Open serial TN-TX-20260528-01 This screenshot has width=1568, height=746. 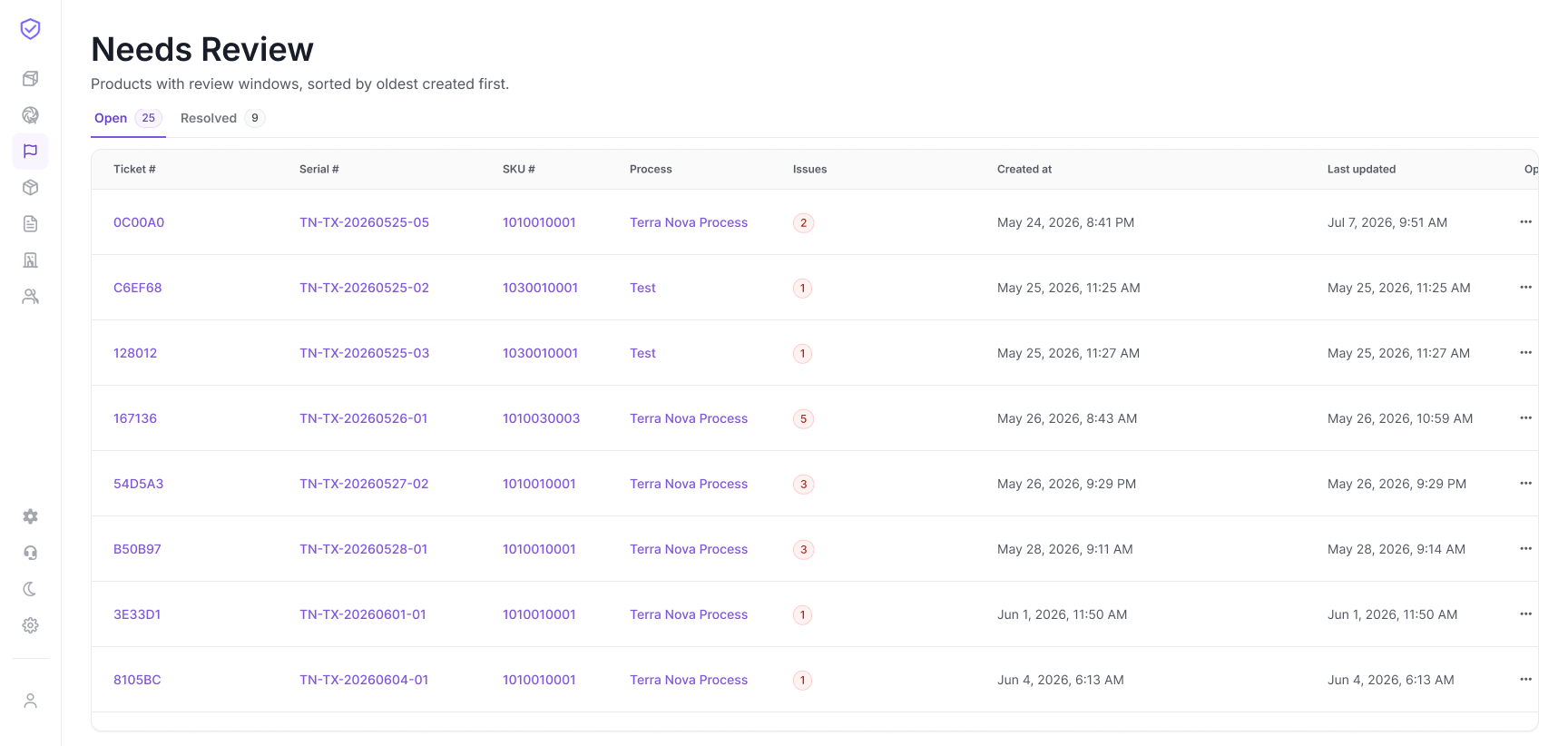point(363,549)
